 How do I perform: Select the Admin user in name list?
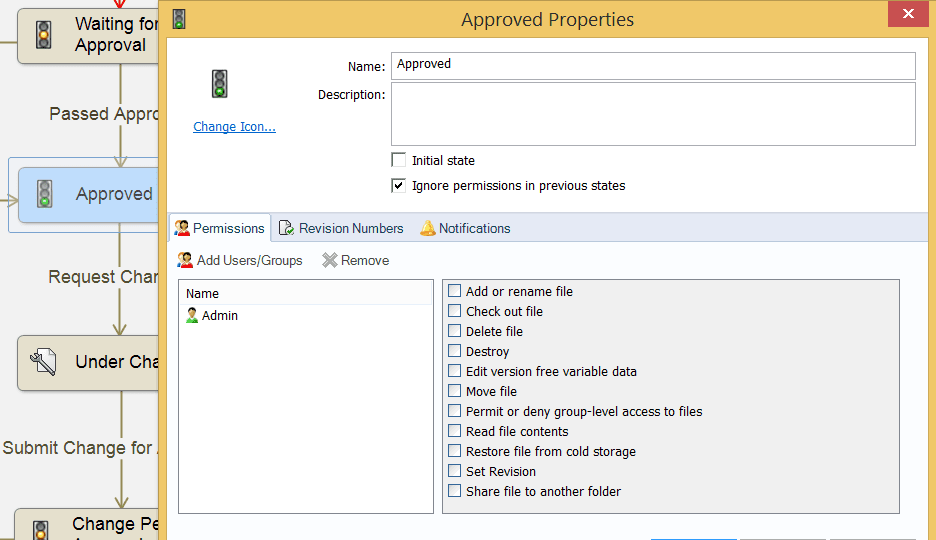(x=219, y=316)
